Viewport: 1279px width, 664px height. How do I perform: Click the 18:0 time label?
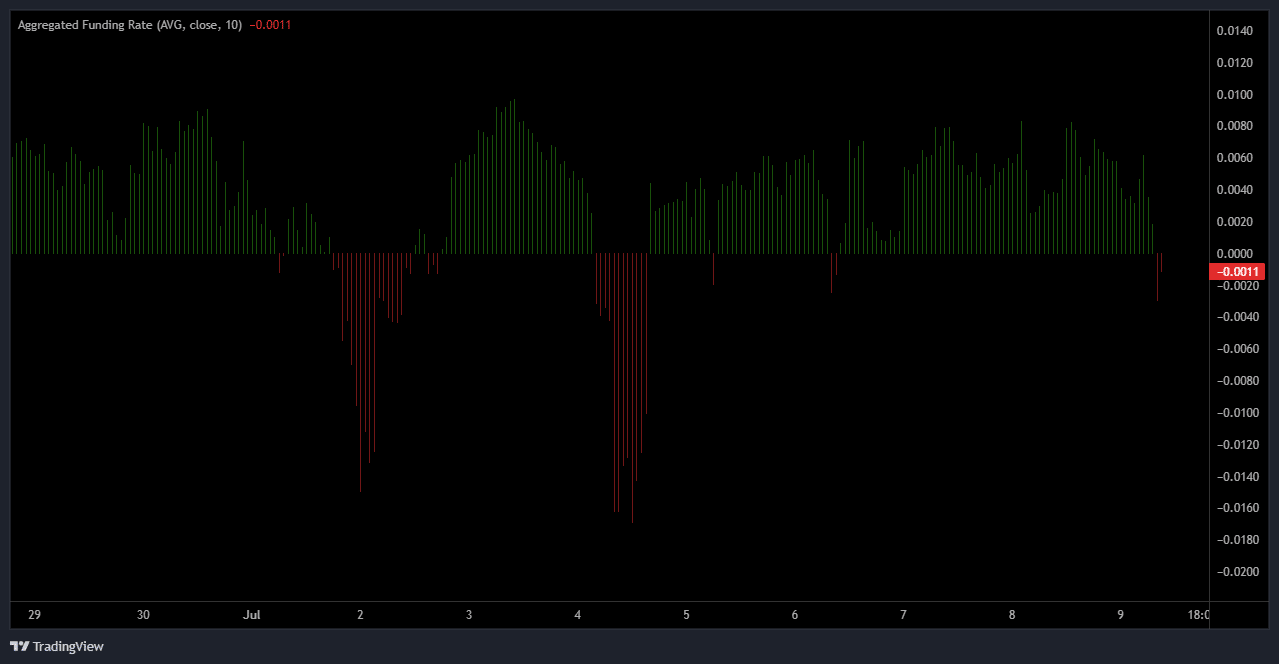point(1196,615)
